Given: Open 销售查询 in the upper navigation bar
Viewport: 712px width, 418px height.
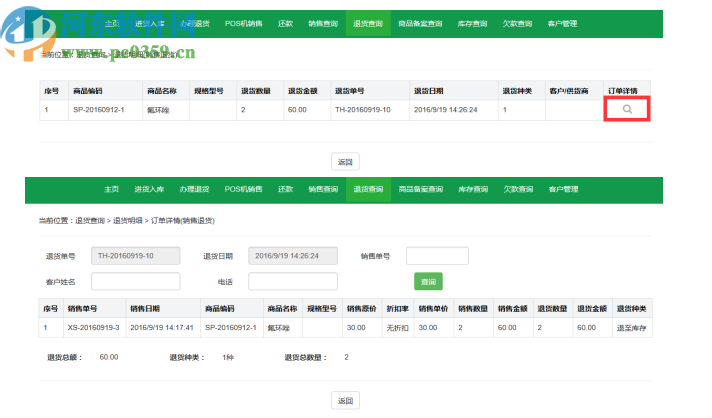Looking at the screenshot, I should coord(323,24).
